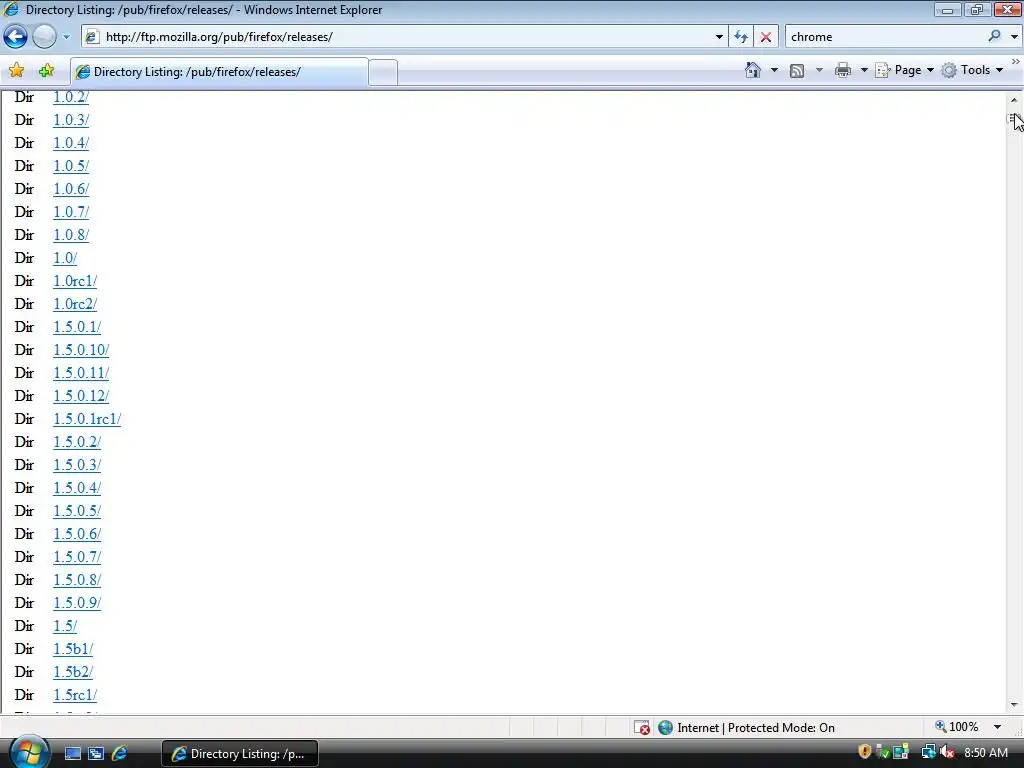Launch Internet Explorer from quick launch
The width and height of the screenshot is (1024, 768).
tap(120, 754)
